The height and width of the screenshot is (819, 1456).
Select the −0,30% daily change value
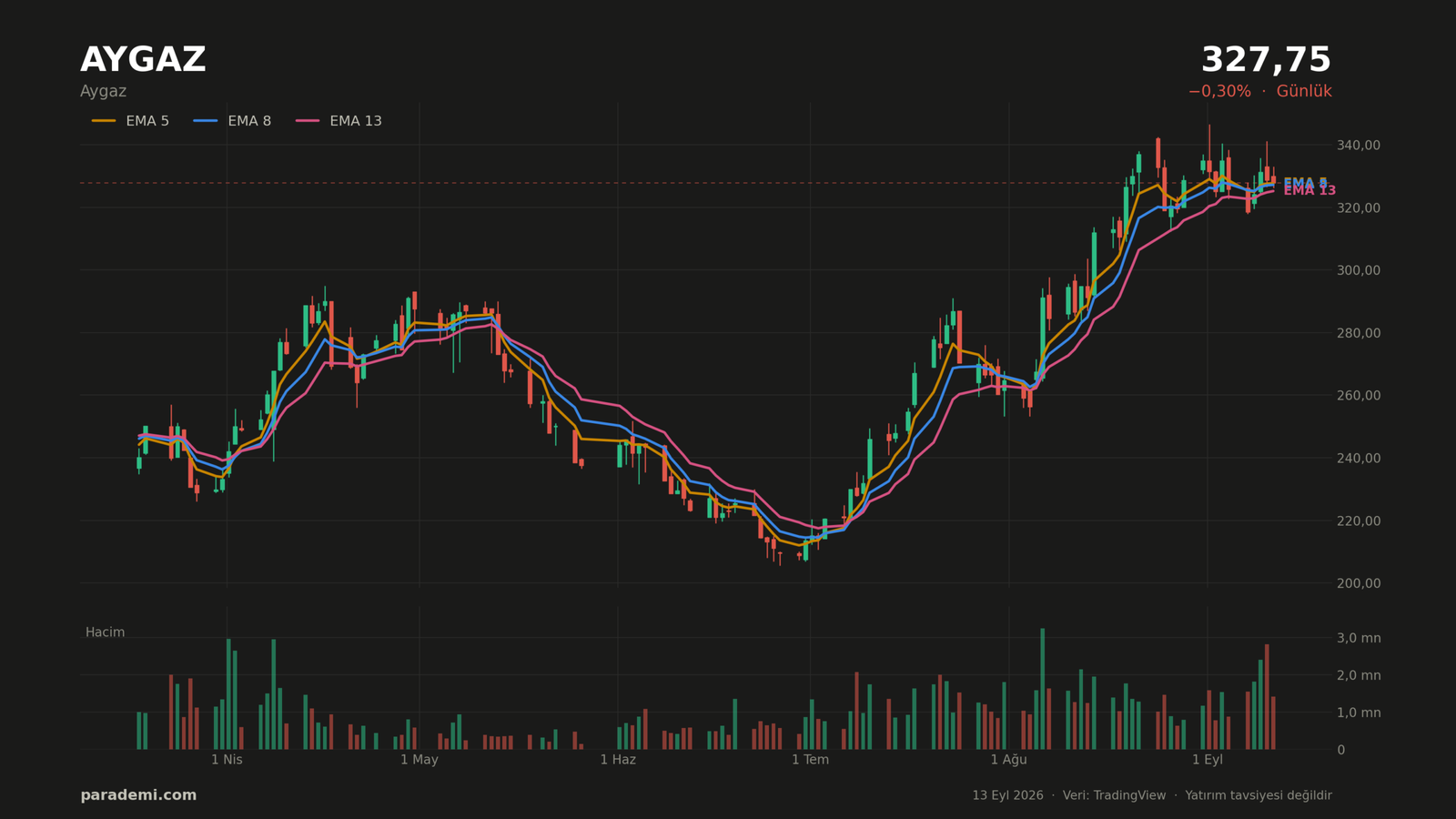click(1219, 92)
